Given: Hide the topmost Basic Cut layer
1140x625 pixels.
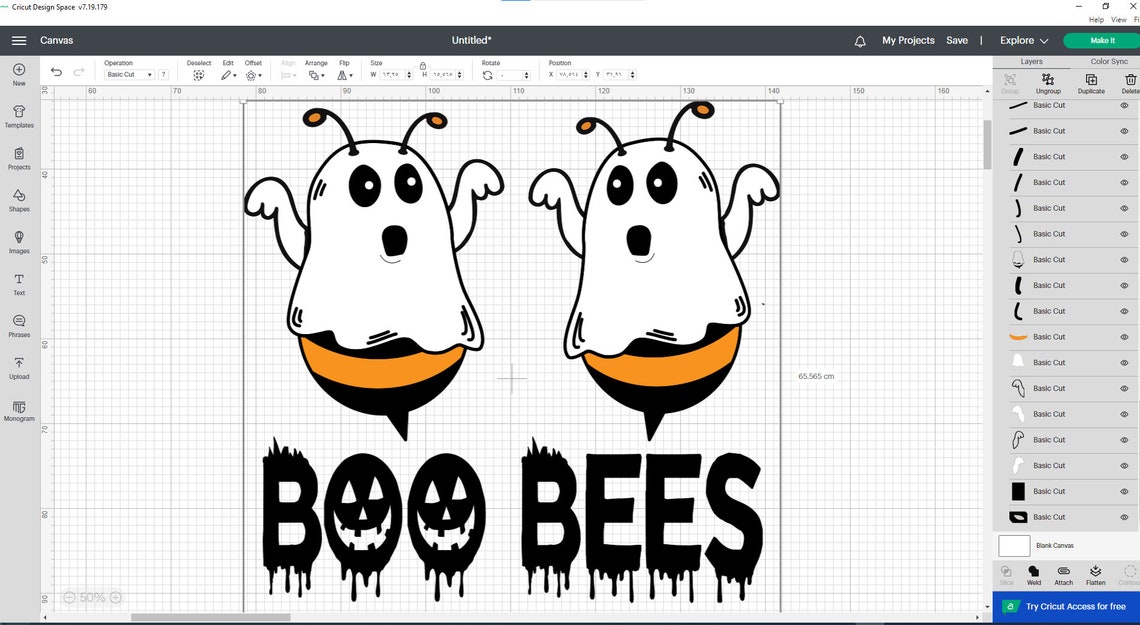Looking at the screenshot, I should tap(1123, 104).
